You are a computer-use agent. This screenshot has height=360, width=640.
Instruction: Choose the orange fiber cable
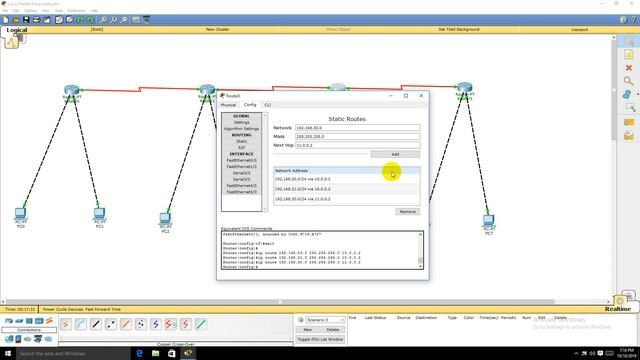point(126,324)
